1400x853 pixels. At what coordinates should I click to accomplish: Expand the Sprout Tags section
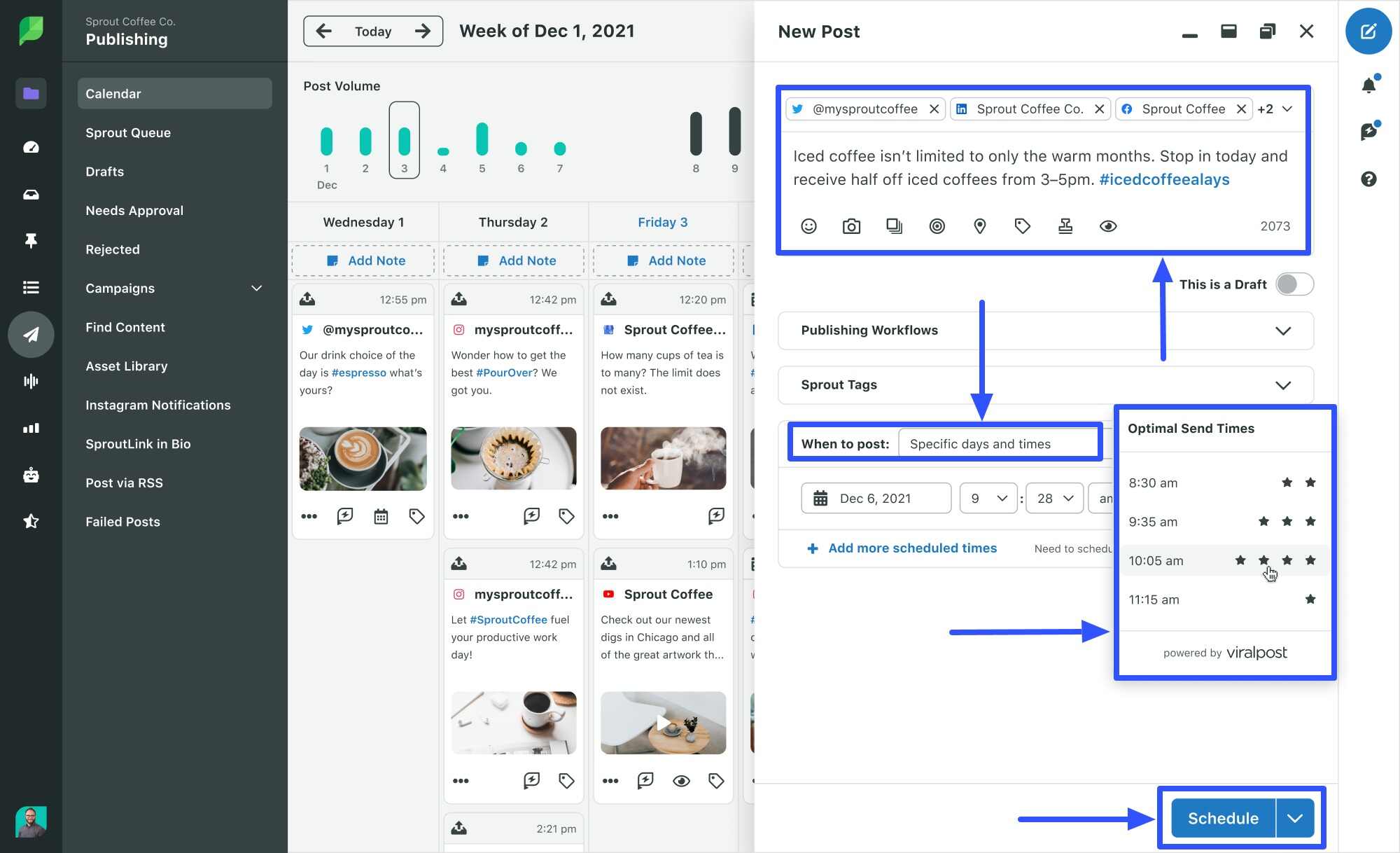[1283, 384]
